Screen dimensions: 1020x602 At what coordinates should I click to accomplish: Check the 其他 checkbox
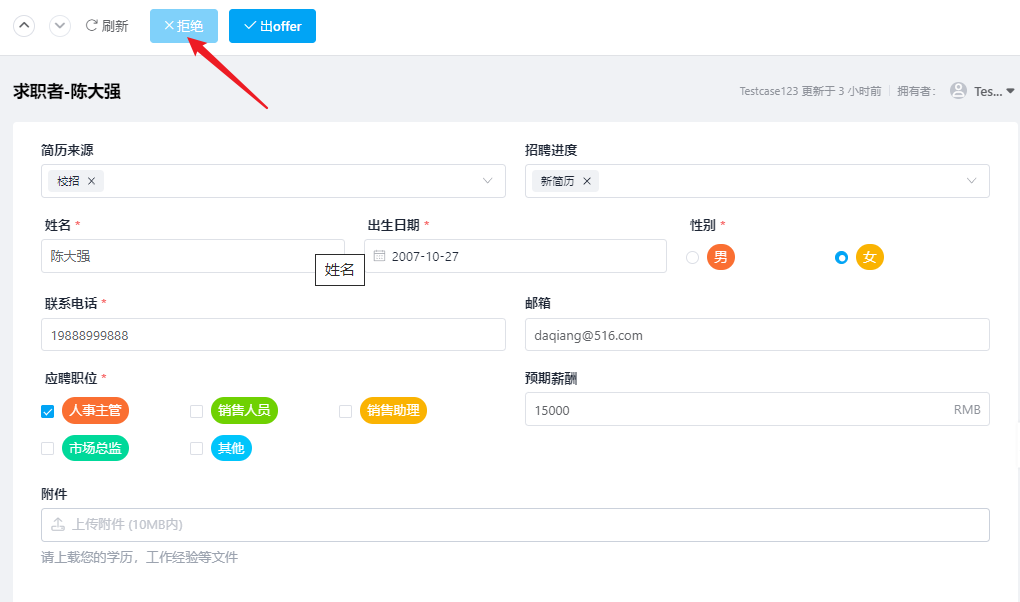(x=196, y=448)
